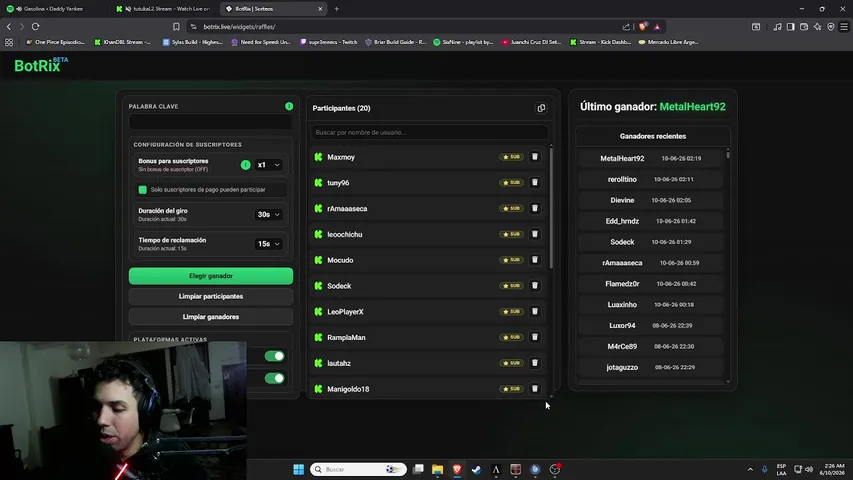Delete participant Maxmoy with trash icon
This screenshot has width=853, height=480.
(x=535, y=157)
